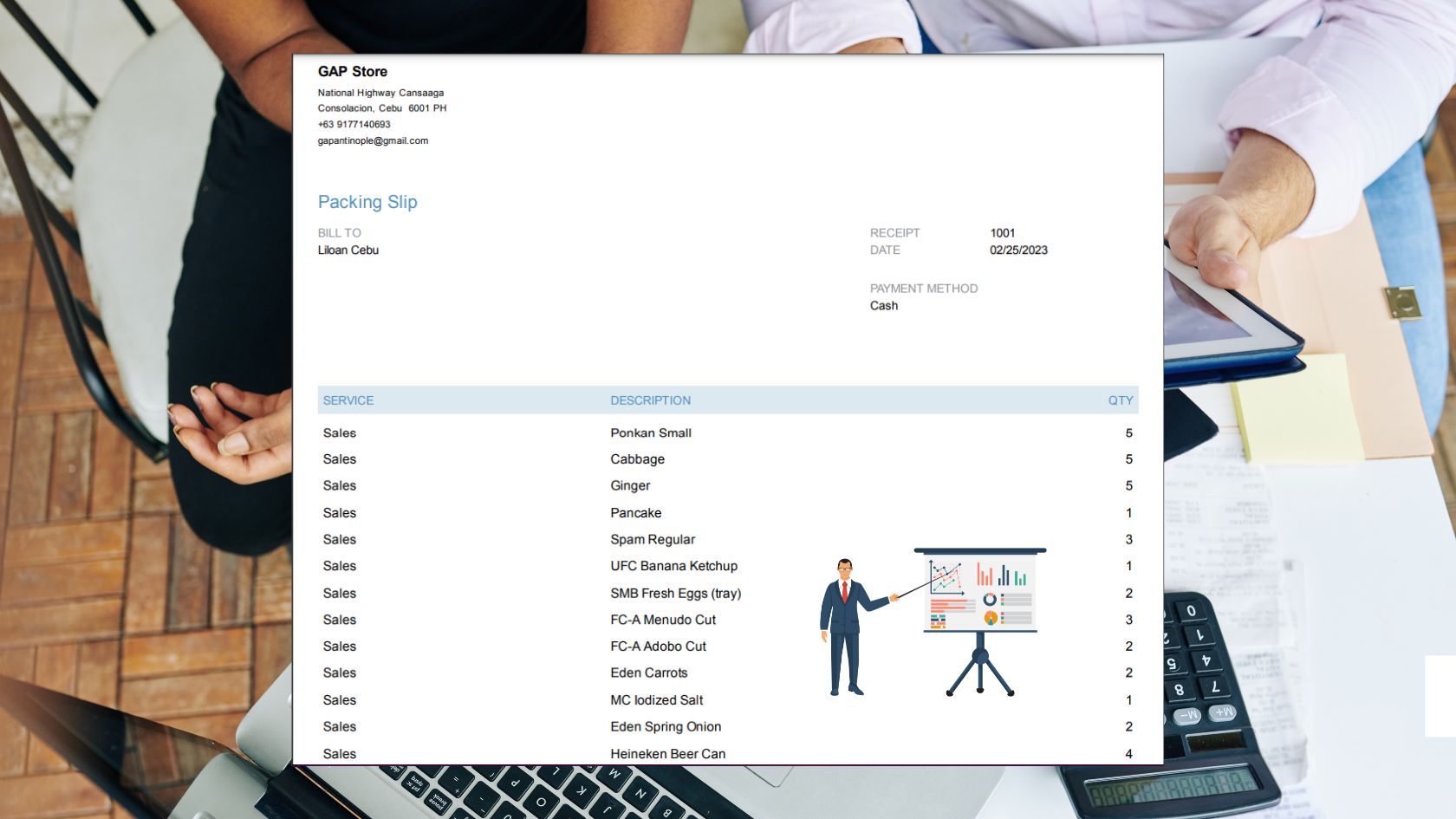Image resolution: width=1456 pixels, height=819 pixels.
Task: Click the quantity 5 for Ginger
Action: 1128,486
